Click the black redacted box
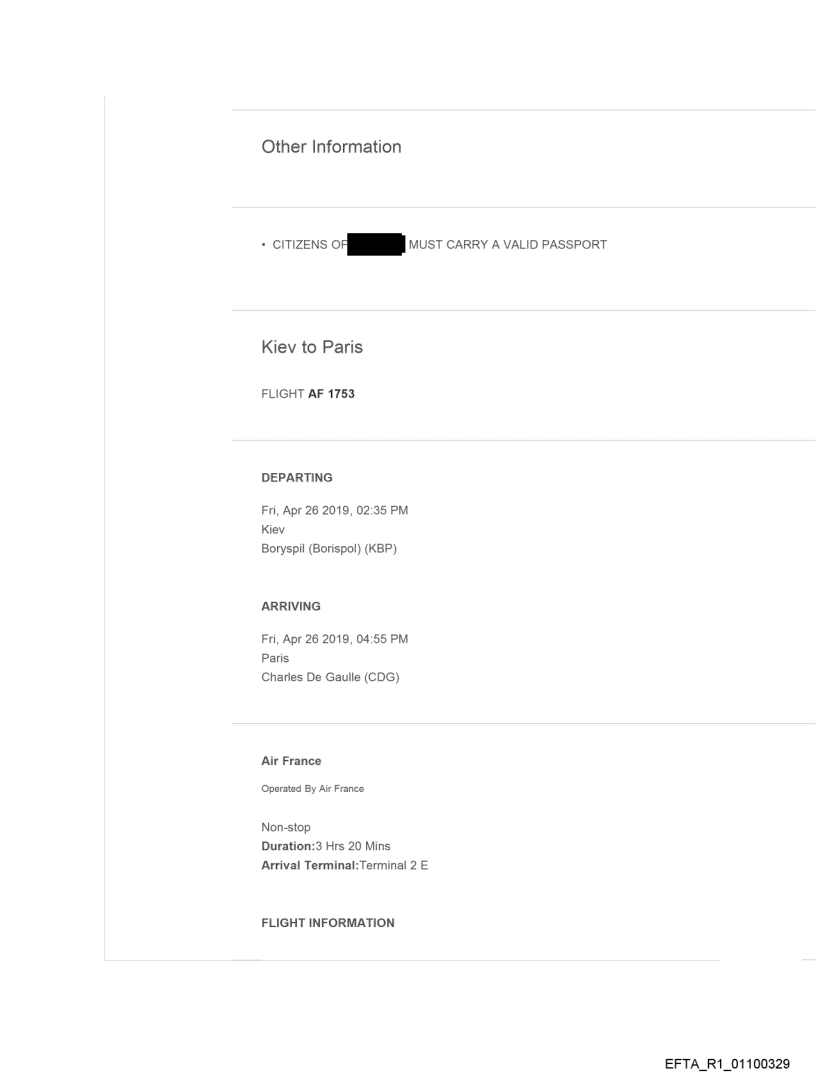The image size is (816, 1073). (x=376, y=245)
